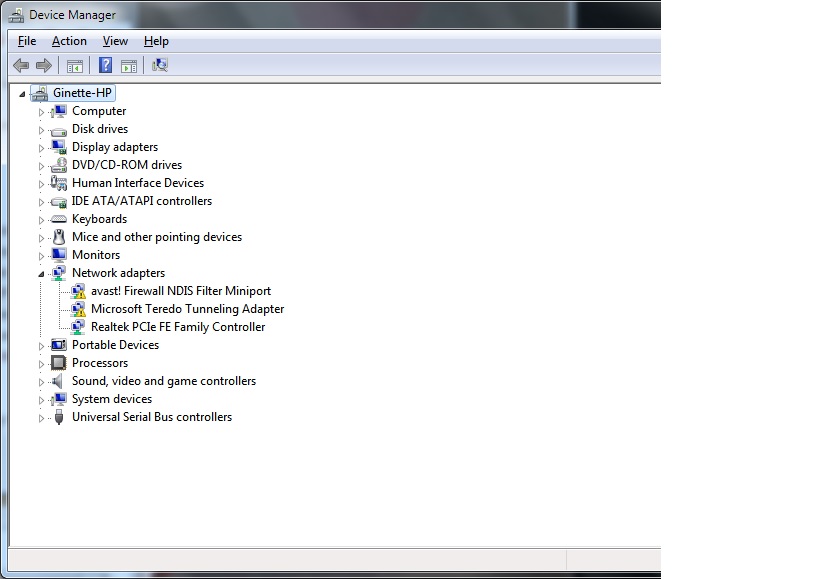Open the File menu
The image size is (819, 579).
[x=27, y=41]
